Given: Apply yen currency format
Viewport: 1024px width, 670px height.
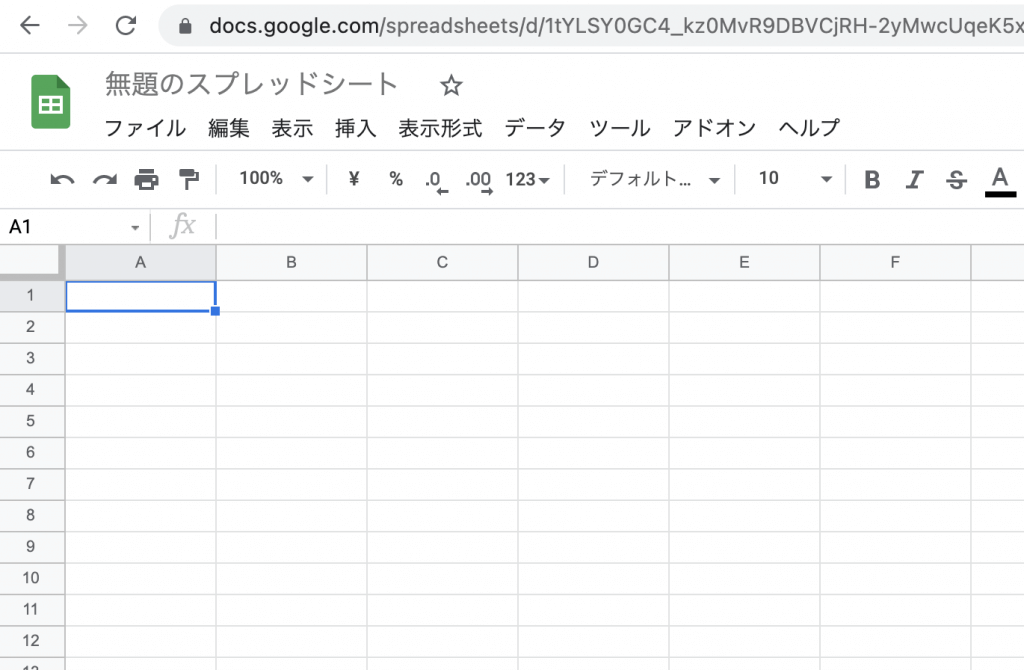Looking at the screenshot, I should point(354,179).
